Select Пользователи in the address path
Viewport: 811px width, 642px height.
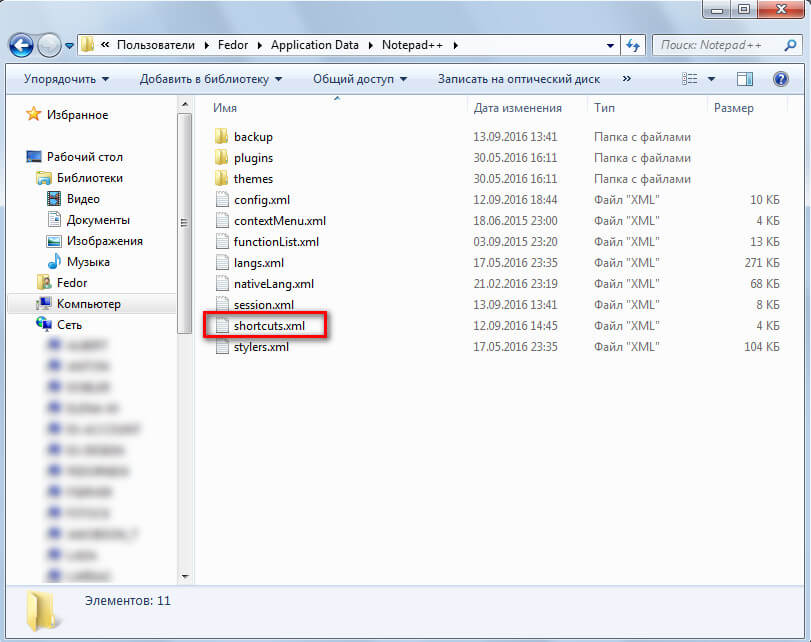coord(156,45)
